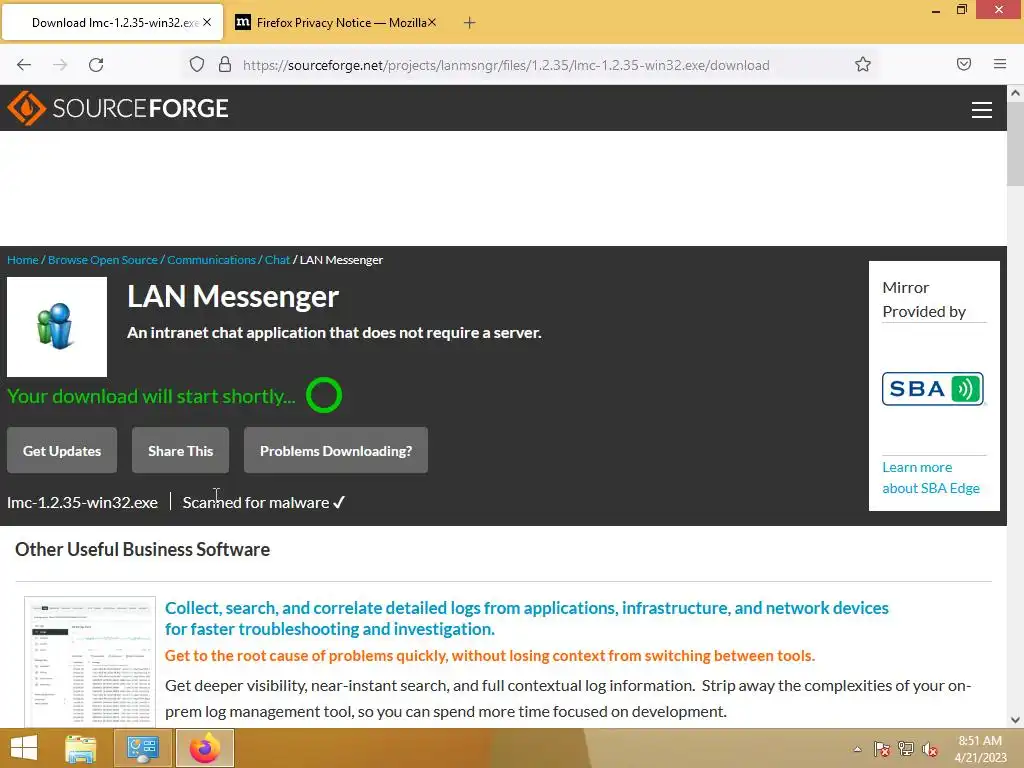Viewport: 1024px width, 768px height.
Task: Click the LAN Messenger title heading
Action: coord(233,296)
